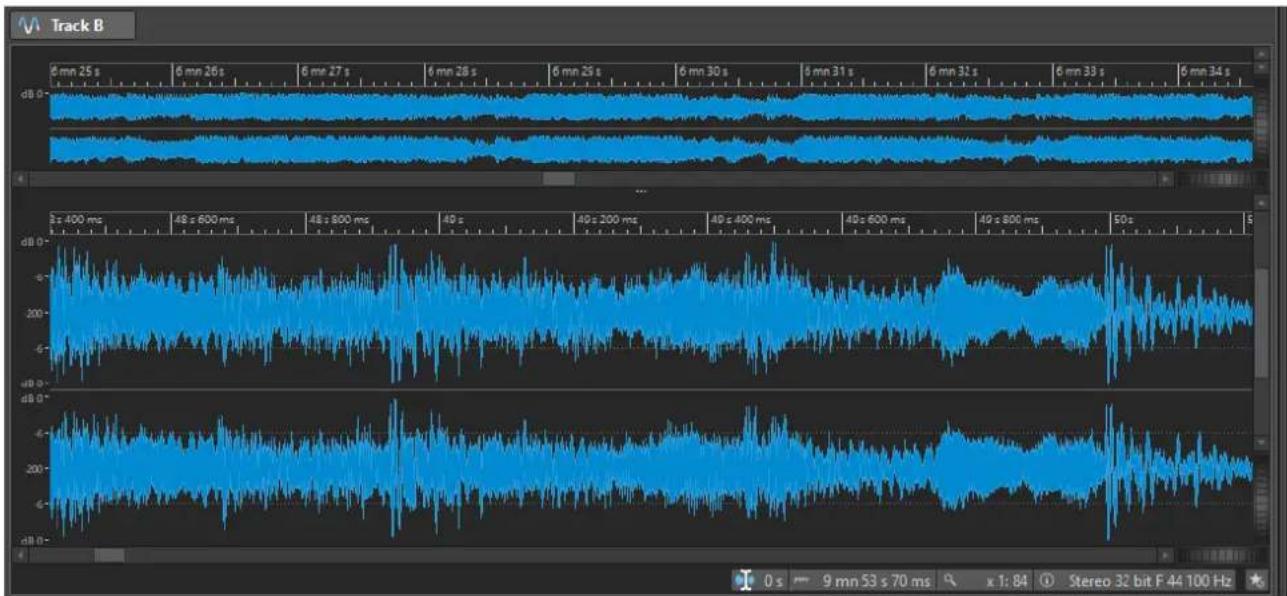1287x596 pixels.
Task: Select the Track B tab
Action: pos(71,25)
